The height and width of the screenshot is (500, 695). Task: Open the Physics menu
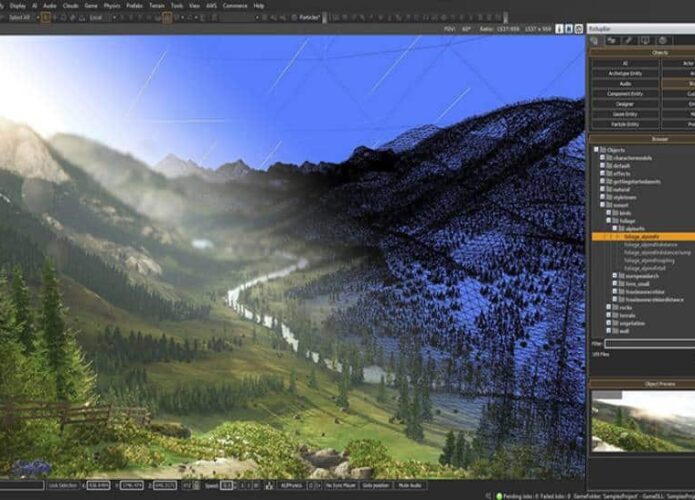pyautogui.click(x=112, y=6)
